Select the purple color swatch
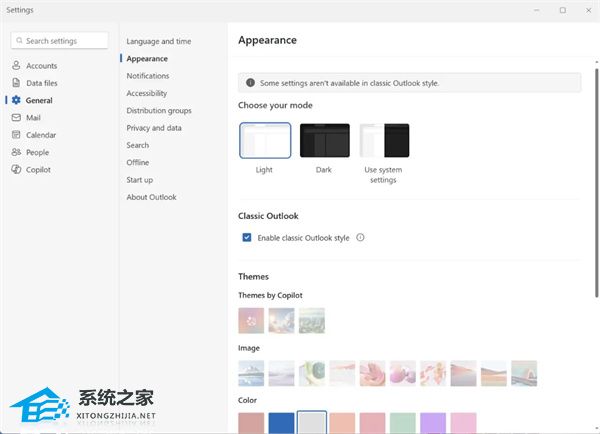This screenshot has width=600, height=434. pyautogui.click(x=433, y=423)
